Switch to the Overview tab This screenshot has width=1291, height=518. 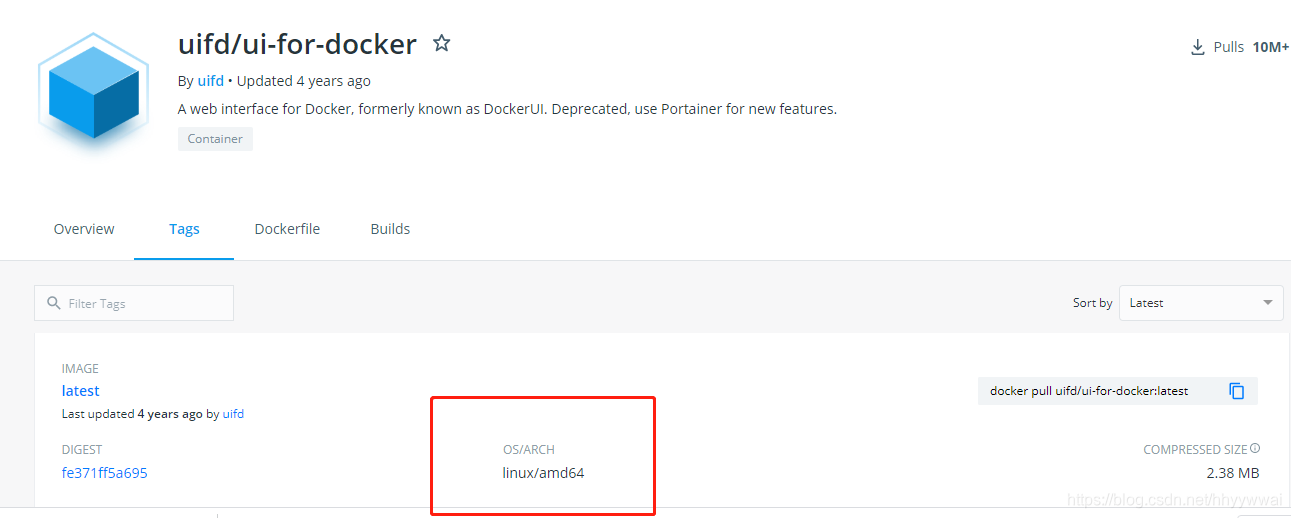[x=84, y=229]
